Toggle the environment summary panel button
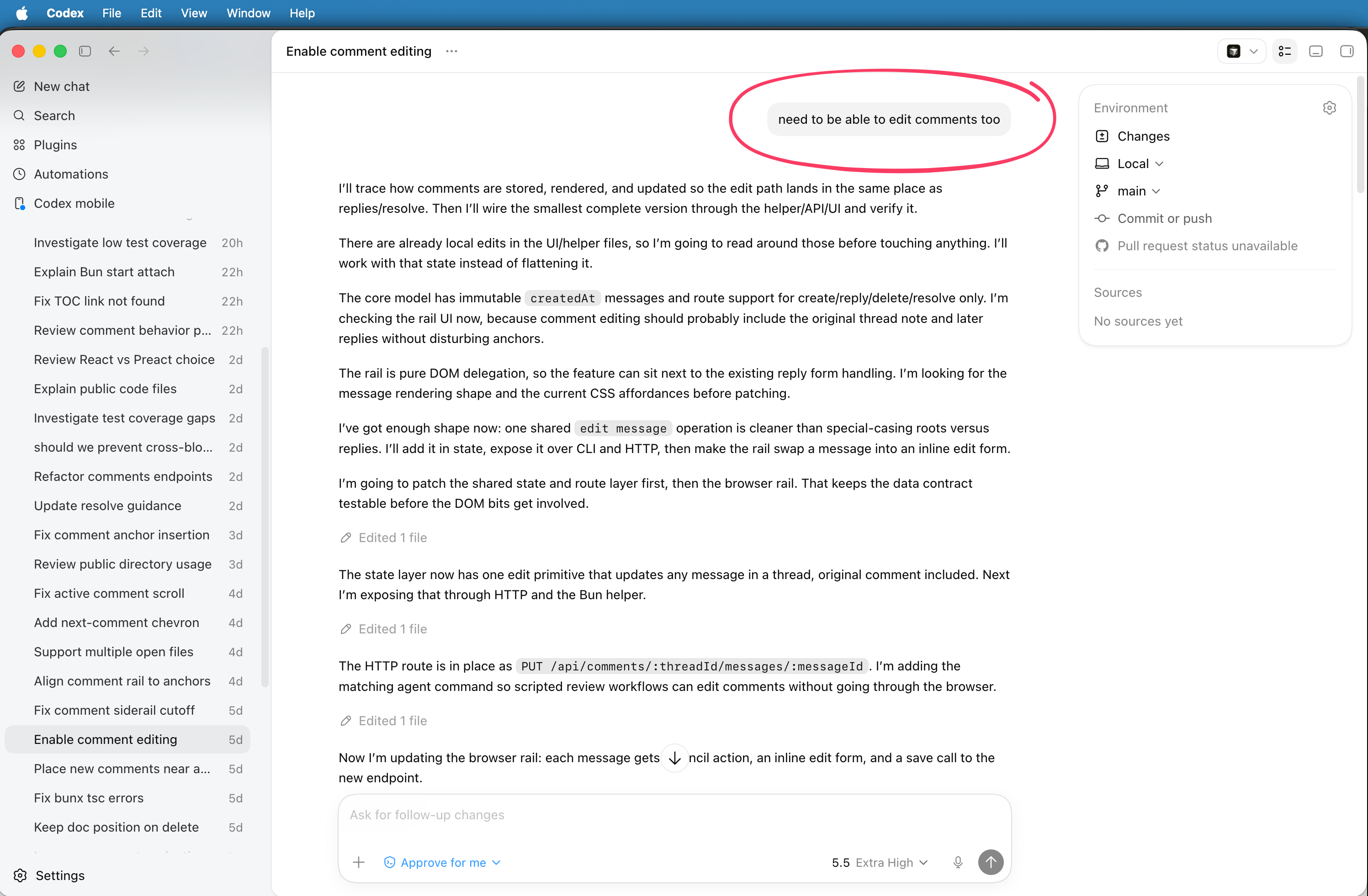Image resolution: width=1368 pixels, height=896 pixels. (x=1285, y=51)
